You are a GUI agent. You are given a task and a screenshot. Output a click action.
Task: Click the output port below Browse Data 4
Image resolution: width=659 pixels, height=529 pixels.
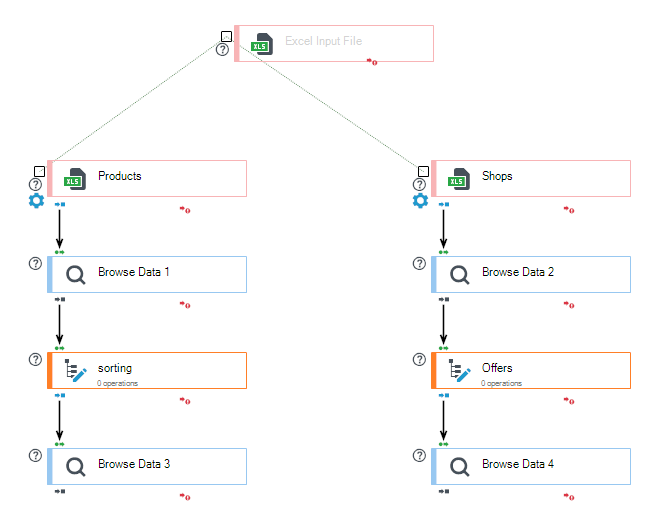(444, 491)
